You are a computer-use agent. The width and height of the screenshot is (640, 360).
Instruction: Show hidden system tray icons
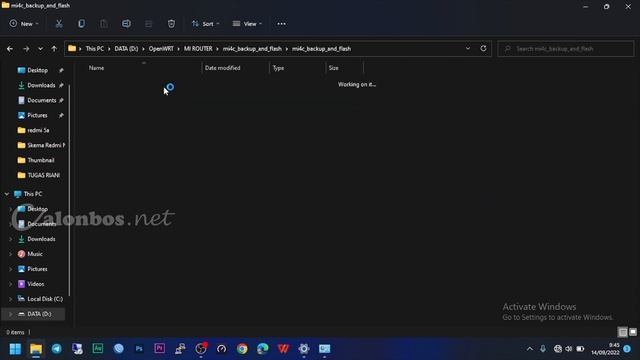(x=530, y=349)
